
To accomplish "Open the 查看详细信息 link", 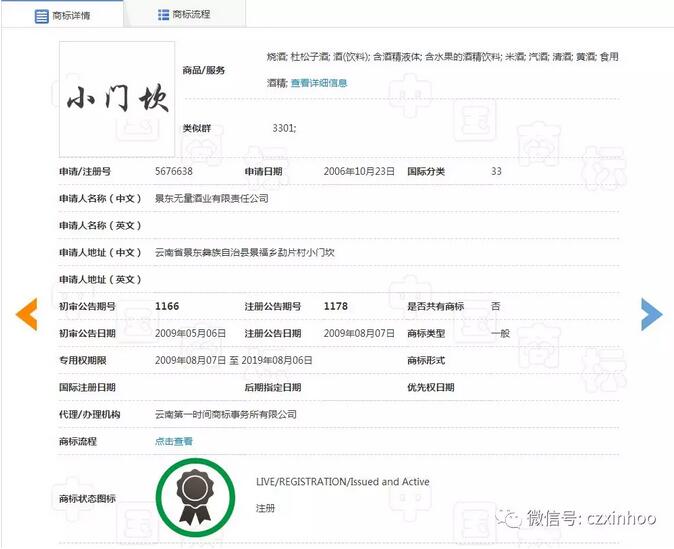I will 319,83.
